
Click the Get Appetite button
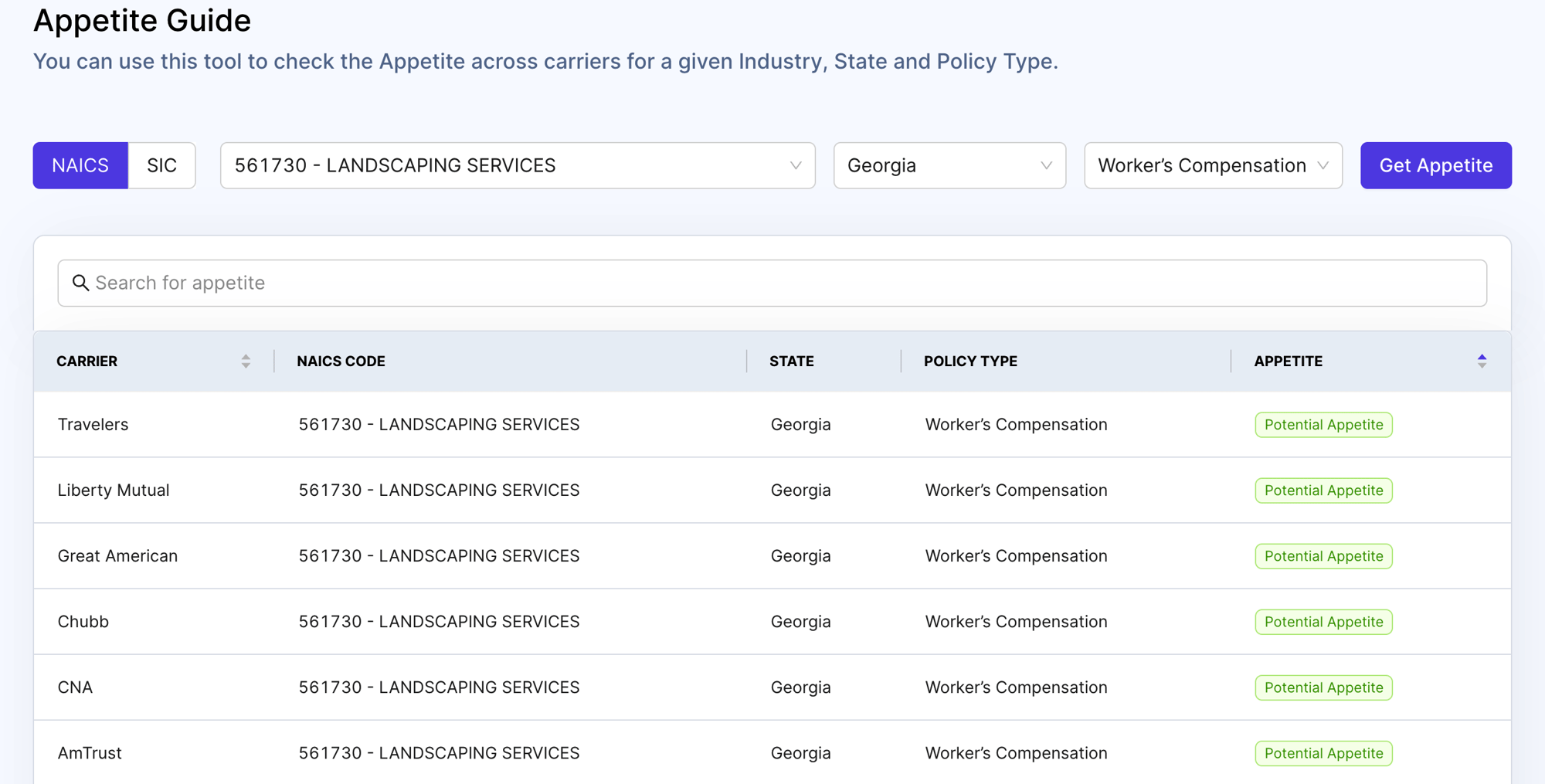coord(1435,165)
